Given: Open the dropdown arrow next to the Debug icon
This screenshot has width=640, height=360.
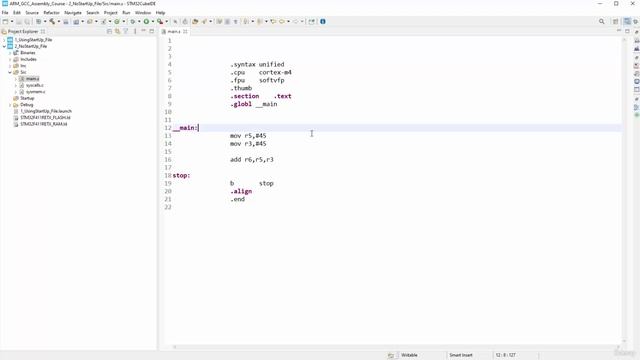Looking at the screenshot, I should 139,22.
